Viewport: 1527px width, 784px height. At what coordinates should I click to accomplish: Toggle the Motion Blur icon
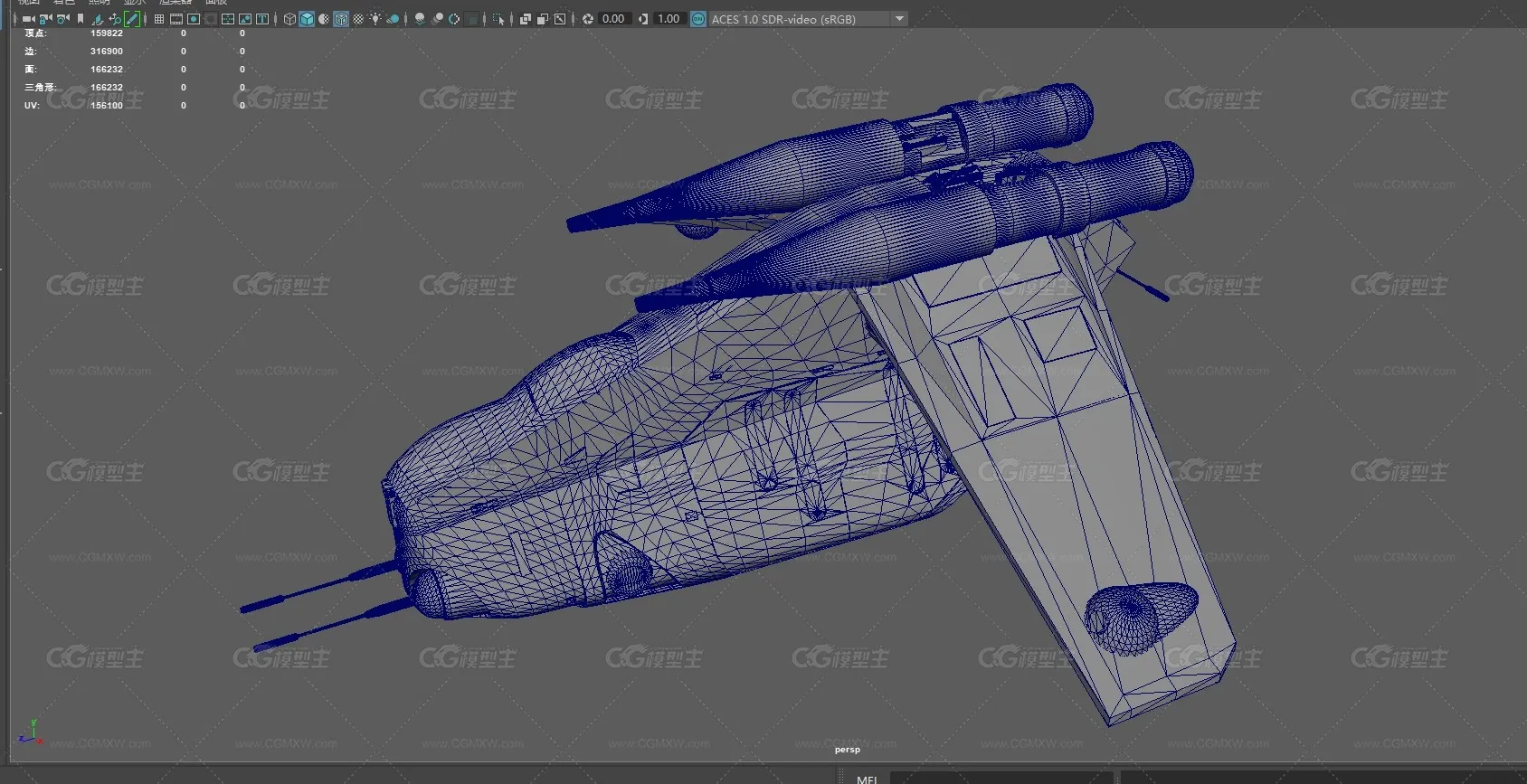438,19
